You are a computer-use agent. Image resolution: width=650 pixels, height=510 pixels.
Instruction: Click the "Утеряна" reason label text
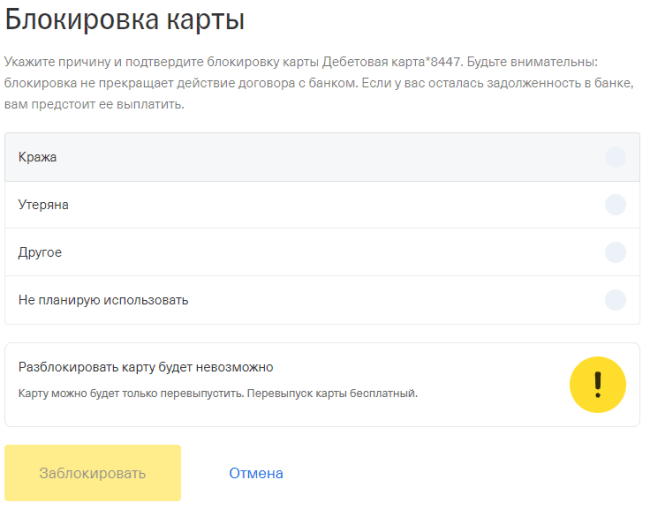coord(43,205)
